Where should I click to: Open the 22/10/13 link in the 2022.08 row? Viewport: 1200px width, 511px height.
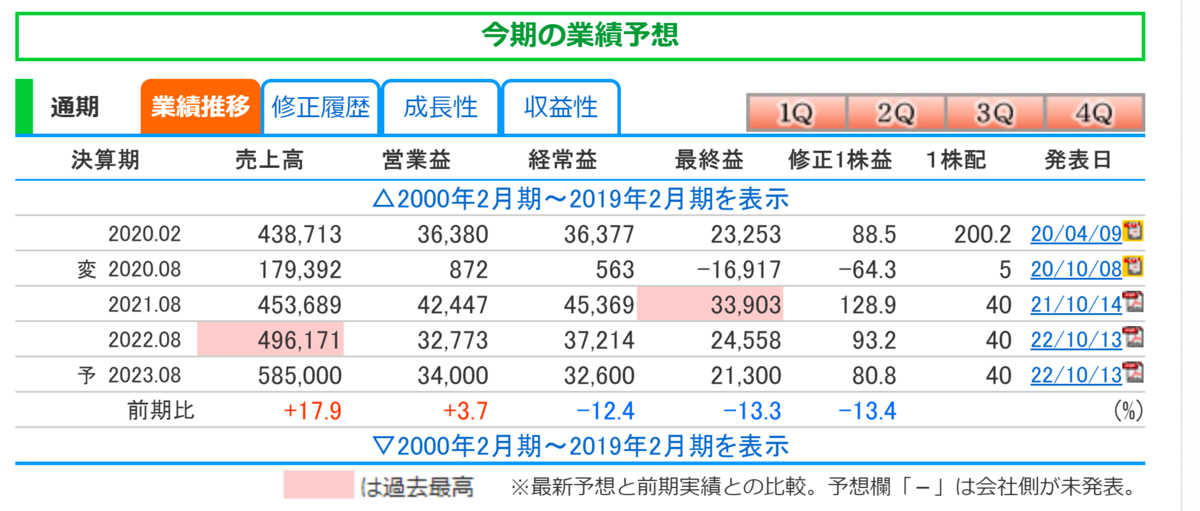[x=1076, y=340]
